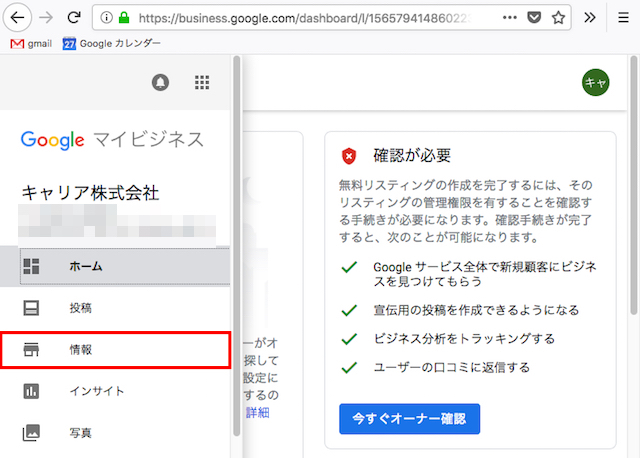Open page actions three-dot menu

(x=509, y=18)
